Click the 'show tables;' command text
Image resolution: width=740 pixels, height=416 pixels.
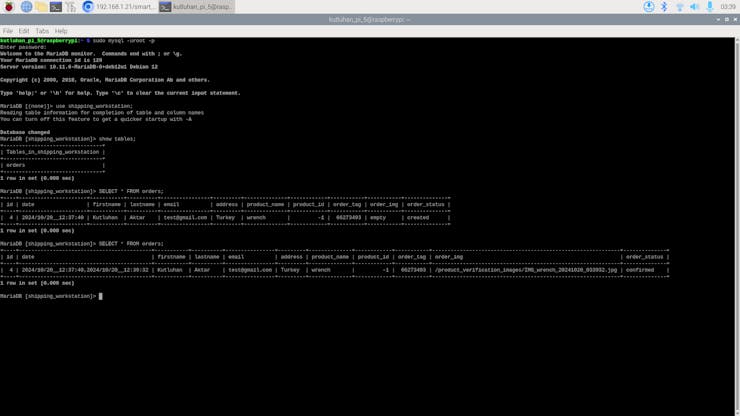click(117, 139)
